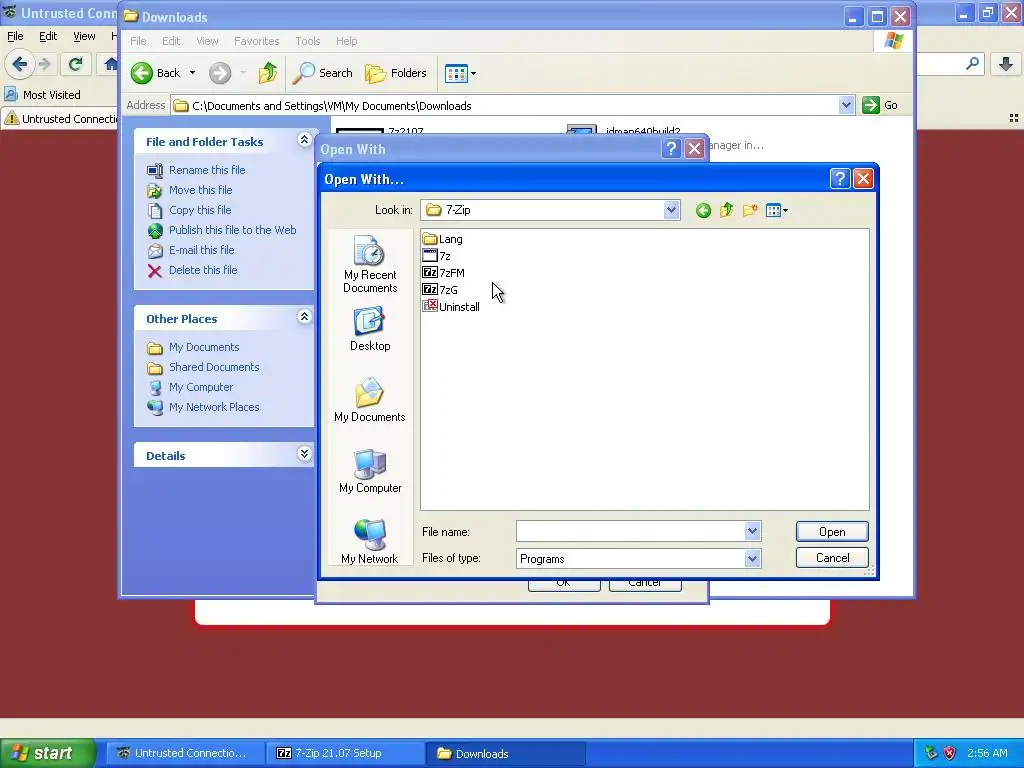The width and height of the screenshot is (1024, 768).
Task: Click browser back arrow button
Action: click(20, 64)
